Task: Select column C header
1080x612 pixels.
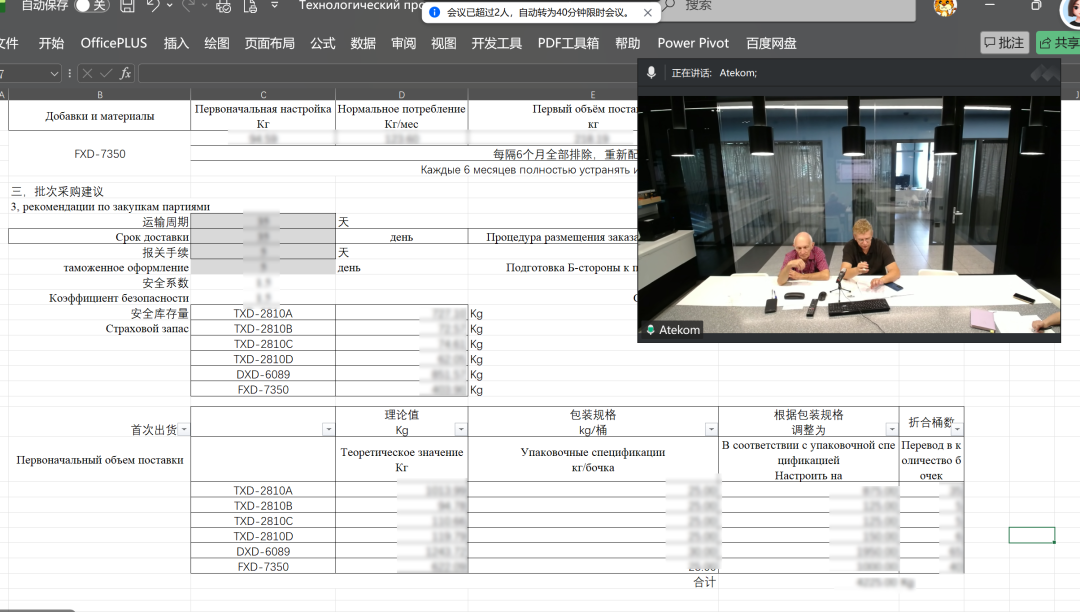Action: click(x=263, y=94)
